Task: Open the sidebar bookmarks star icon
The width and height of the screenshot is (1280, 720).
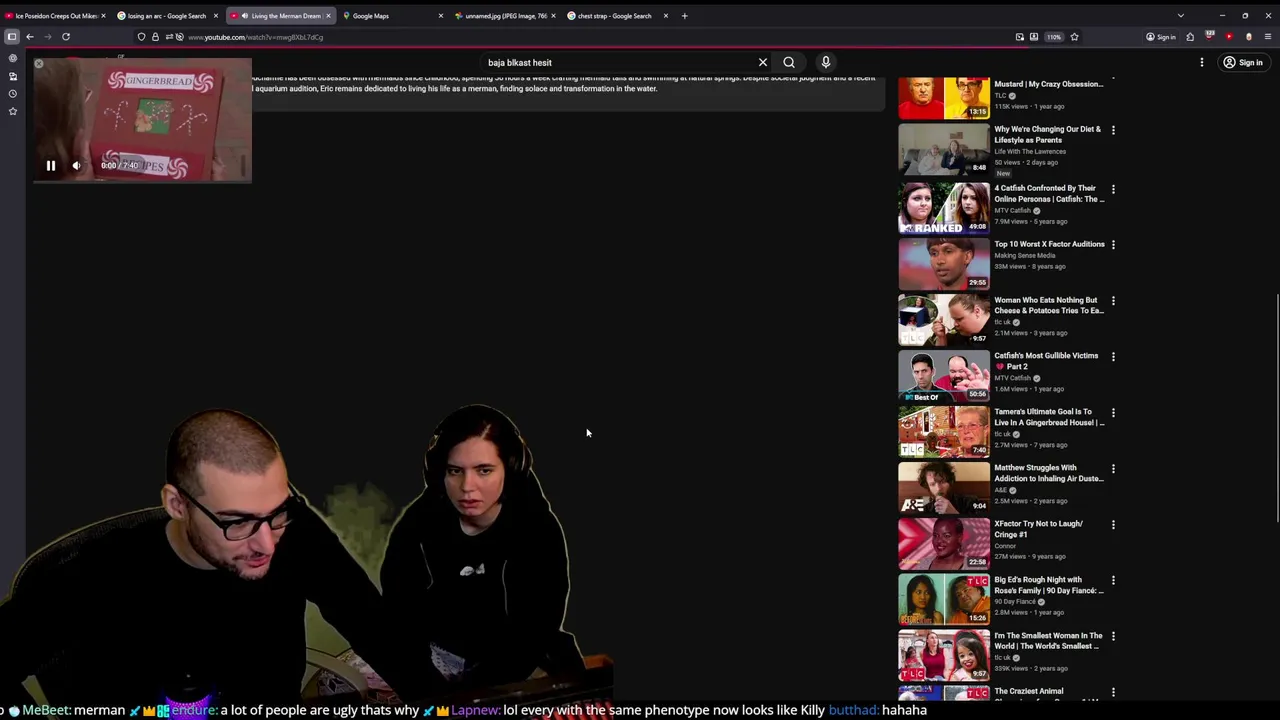Action: coord(12,111)
